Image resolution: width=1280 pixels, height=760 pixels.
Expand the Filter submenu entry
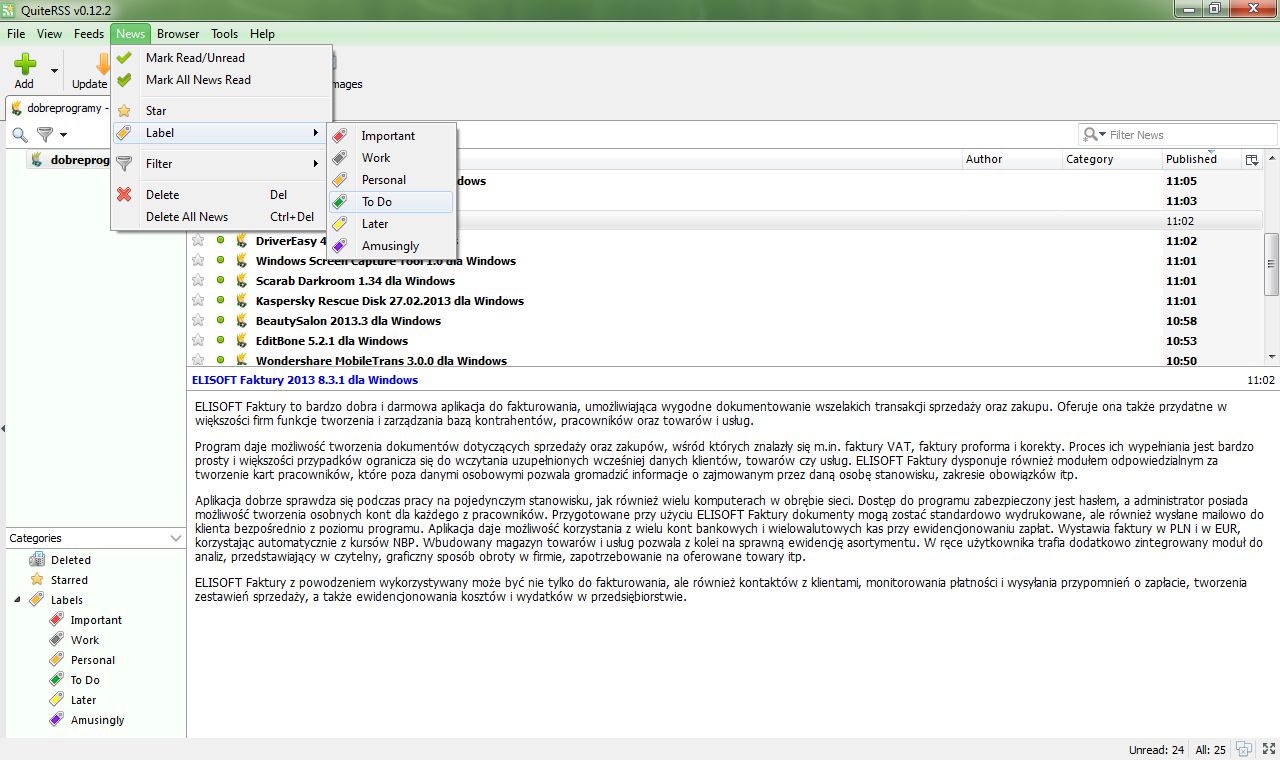pyautogui.click(x=221, y=164)
